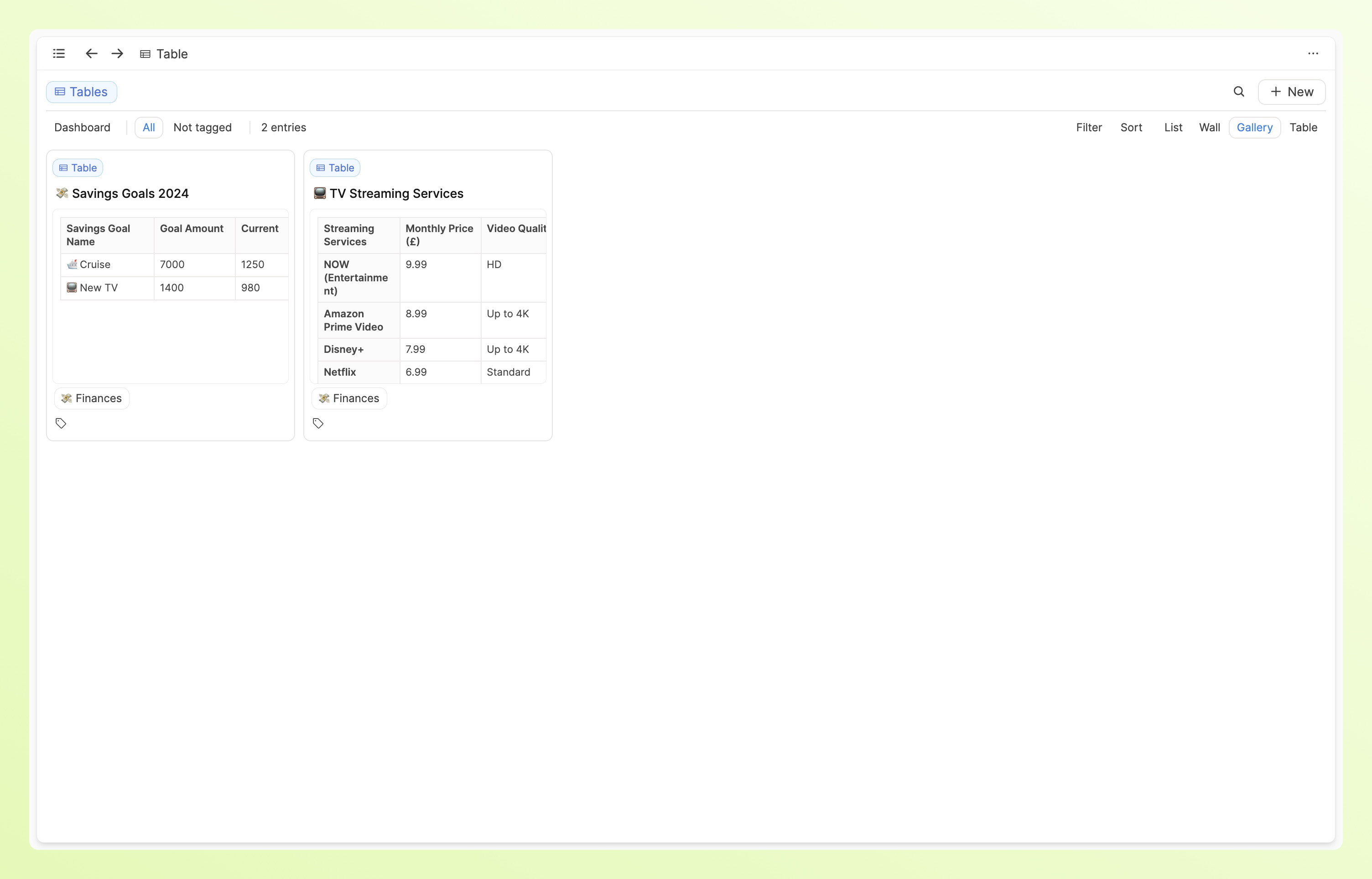
Task: Click Finances tag on TV Streaming card
Action: [x=349, y=398]
